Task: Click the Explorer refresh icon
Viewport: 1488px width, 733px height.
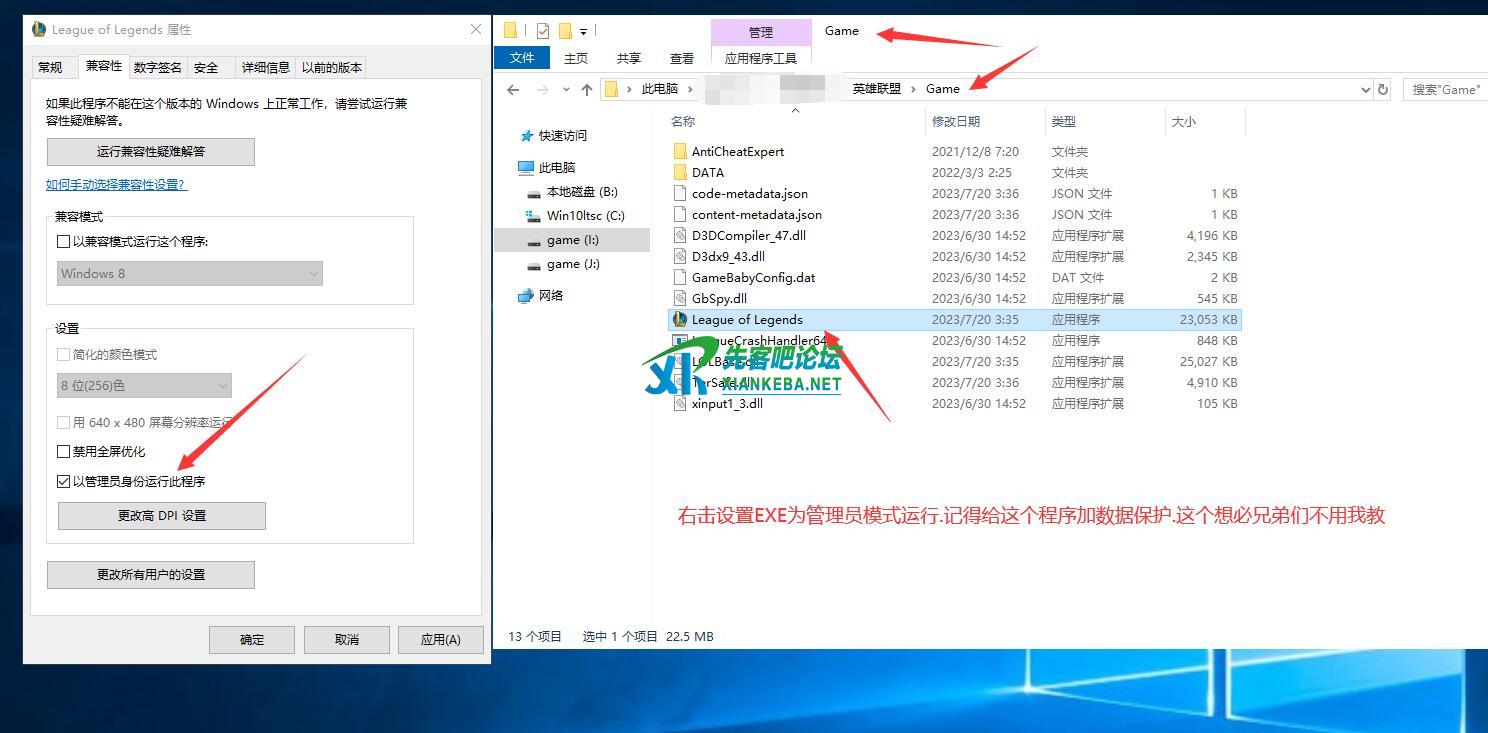Action: pyautogui.click(x=1383, y=89)
